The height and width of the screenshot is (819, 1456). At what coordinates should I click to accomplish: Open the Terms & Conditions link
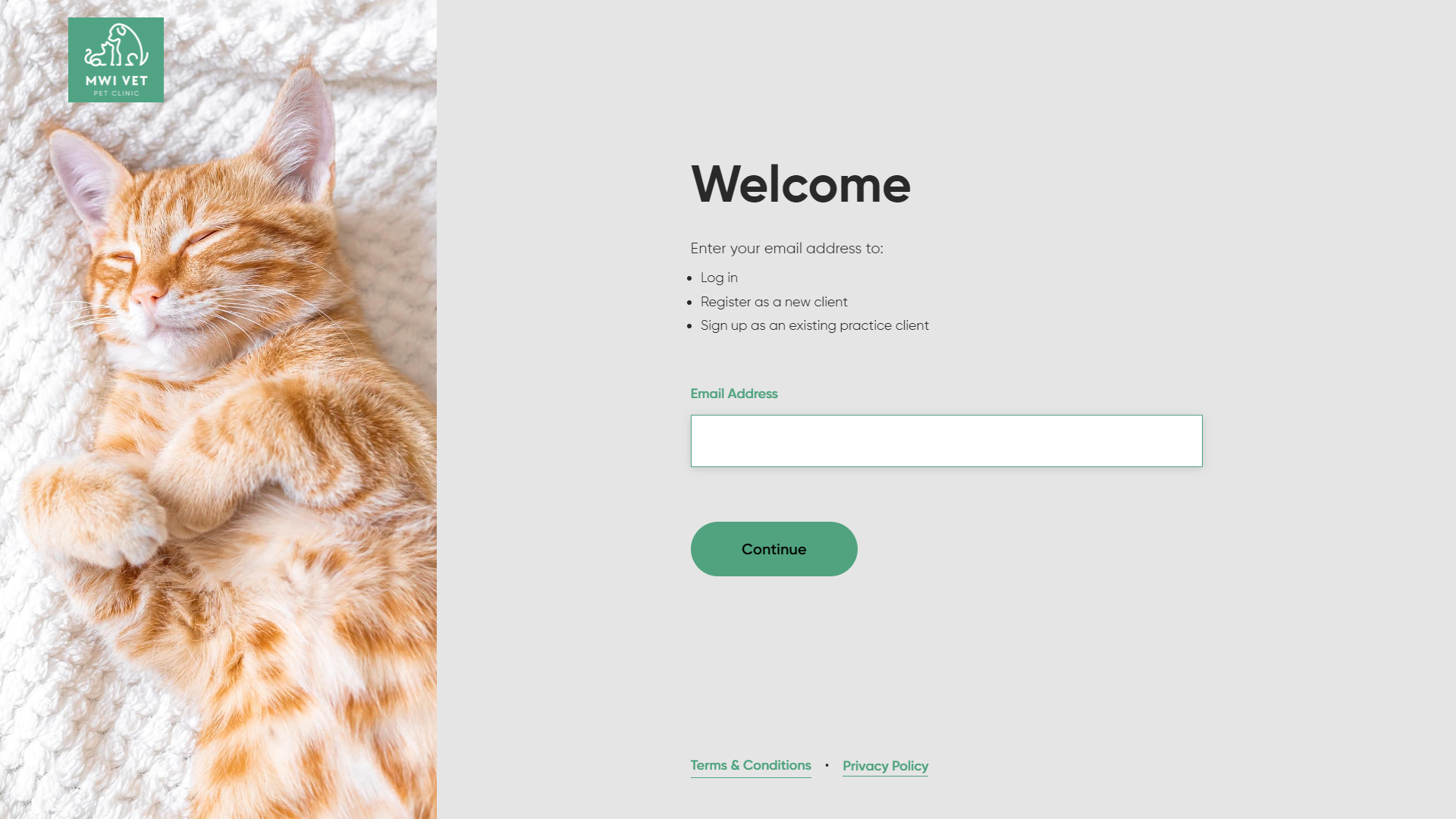pyautogui.click(x=751, y=765)
